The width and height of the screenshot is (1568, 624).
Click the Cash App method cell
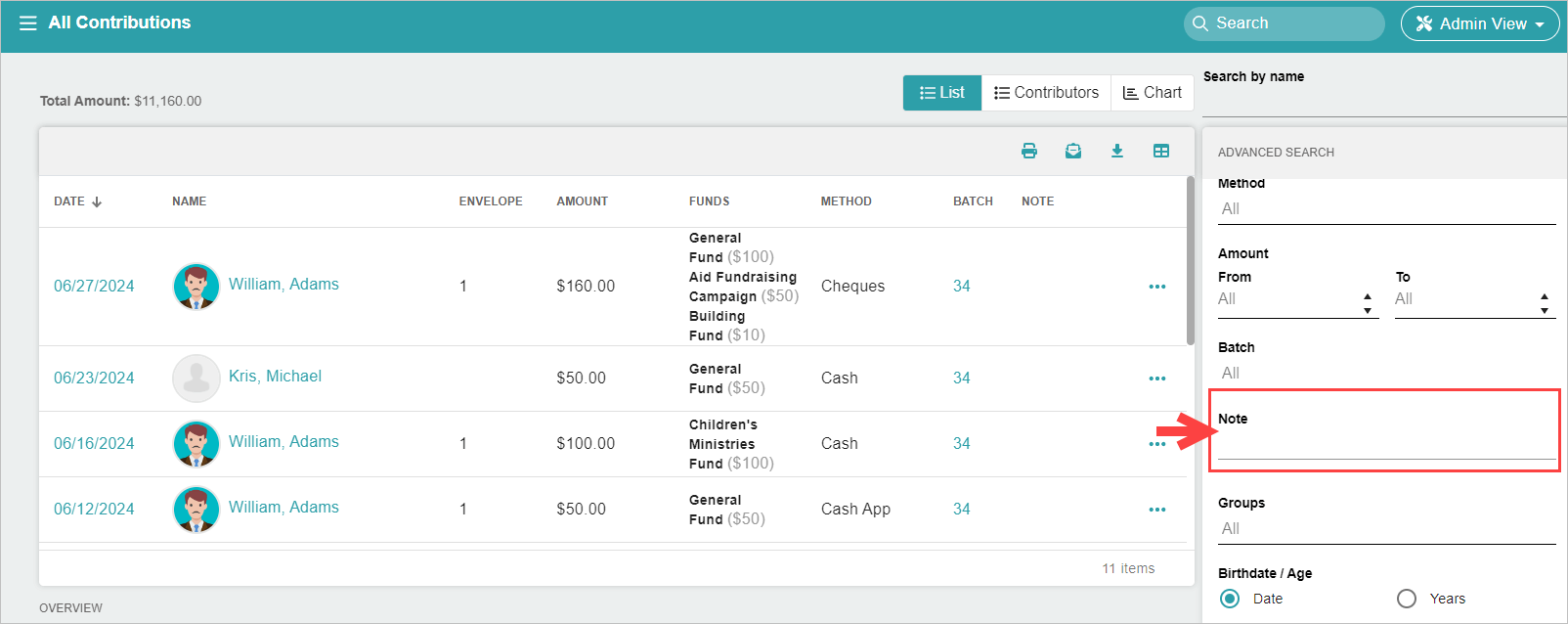click(856, 510)
